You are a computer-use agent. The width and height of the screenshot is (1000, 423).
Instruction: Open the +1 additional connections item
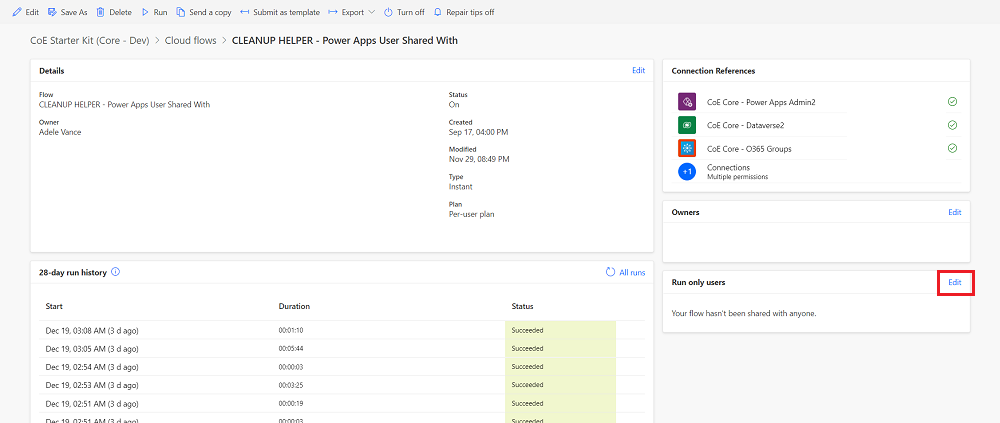tap(686, 172)
